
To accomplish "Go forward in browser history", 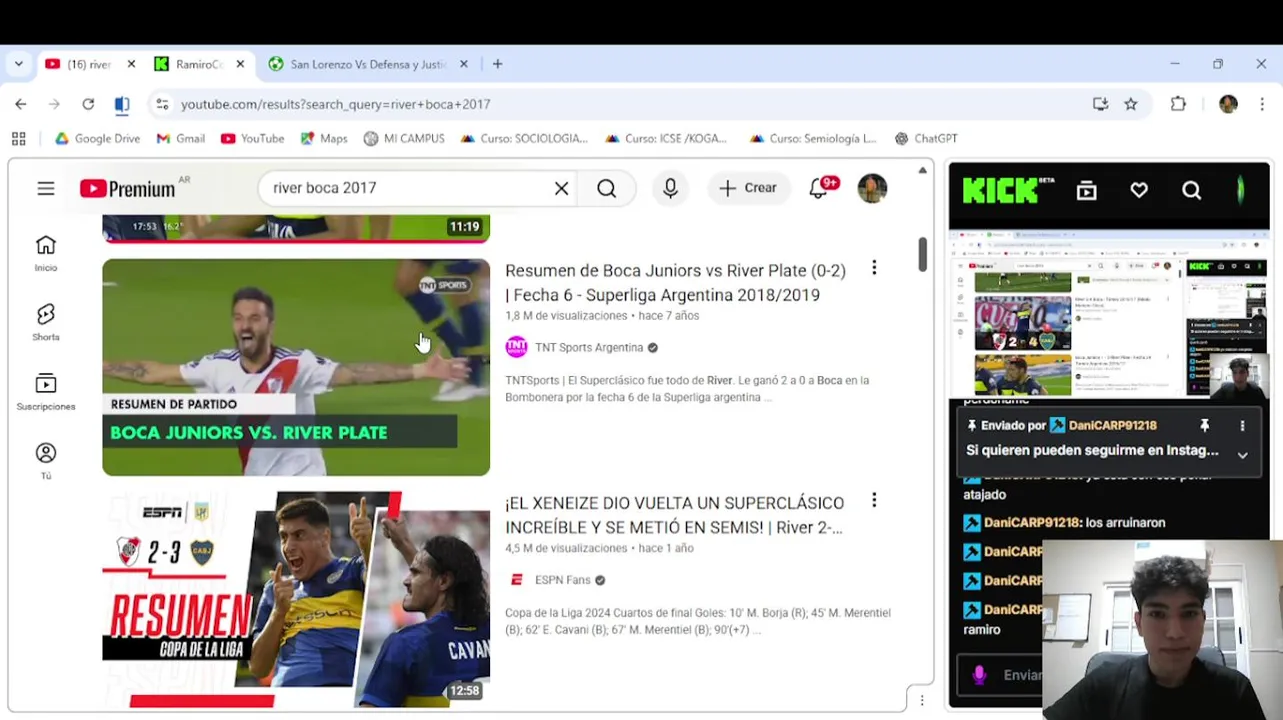I will (x=54, y=104).
